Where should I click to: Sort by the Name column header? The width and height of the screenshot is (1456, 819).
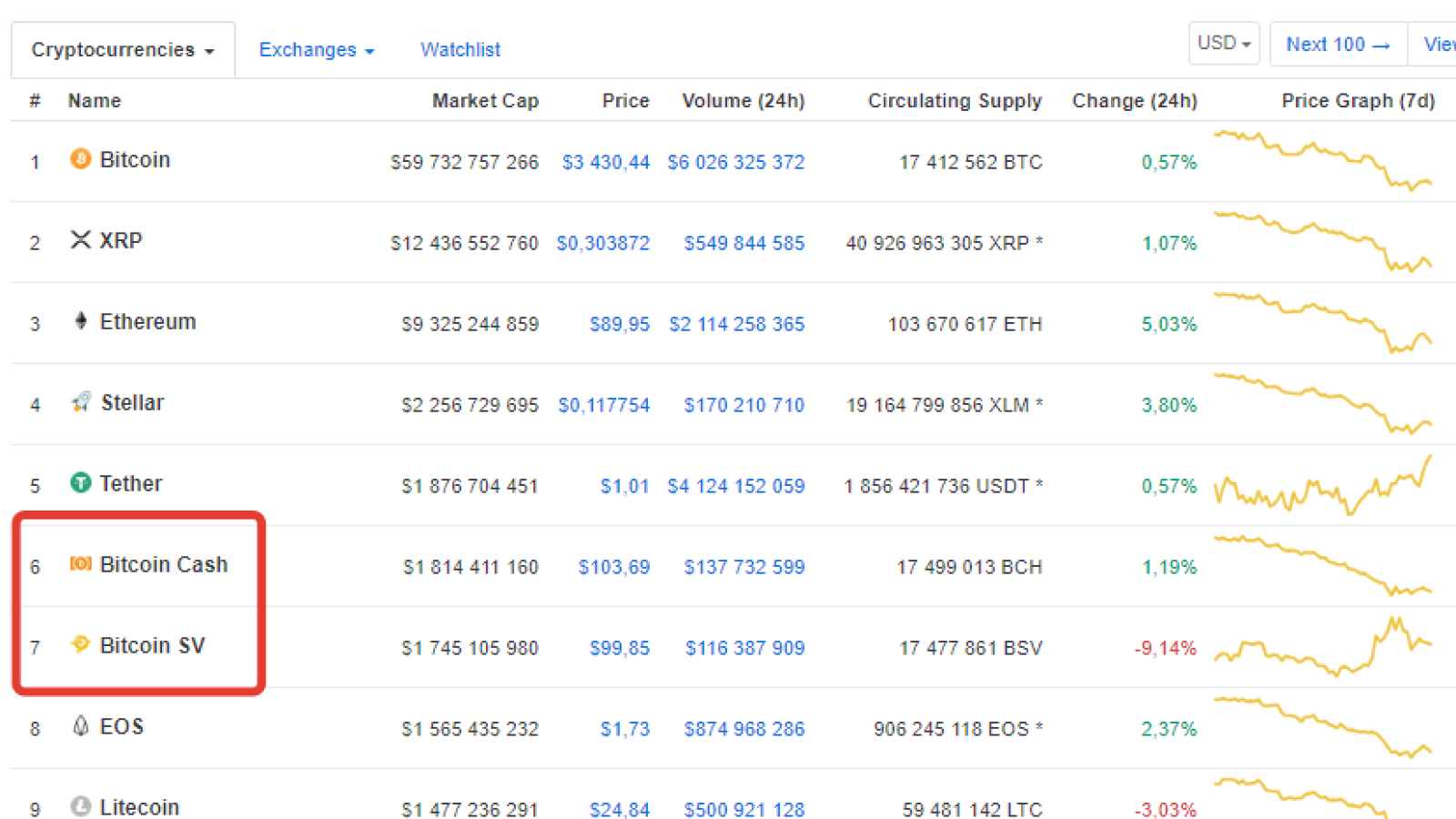(95, 101)
